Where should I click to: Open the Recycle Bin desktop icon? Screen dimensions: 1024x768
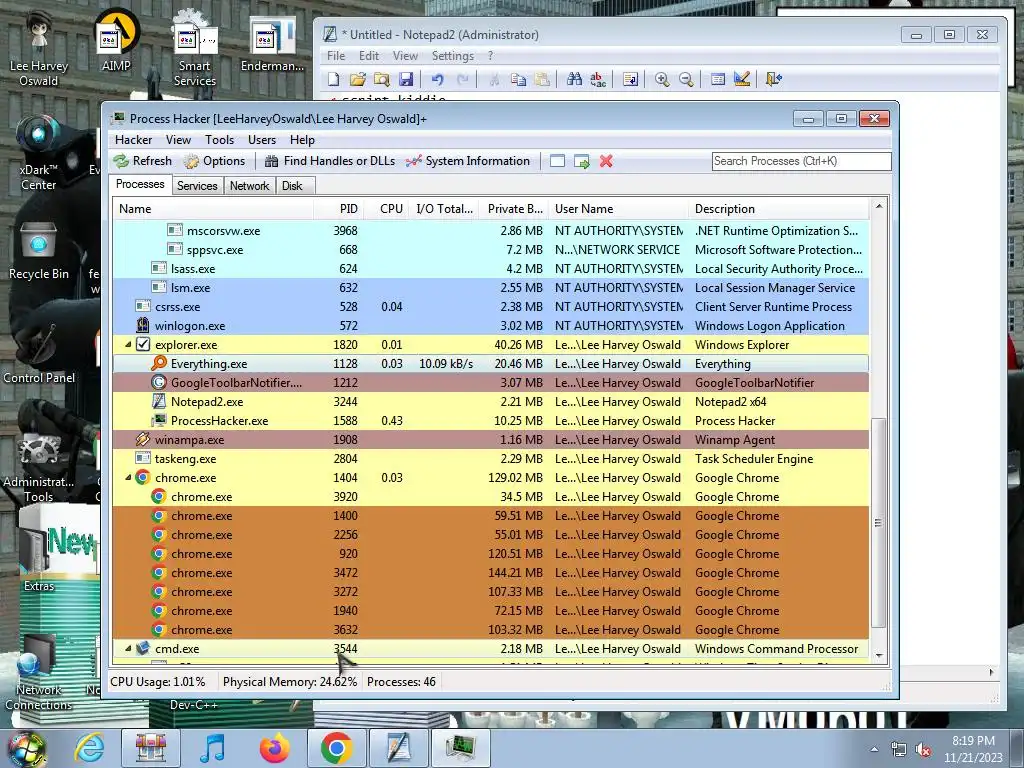pos(39,251)
